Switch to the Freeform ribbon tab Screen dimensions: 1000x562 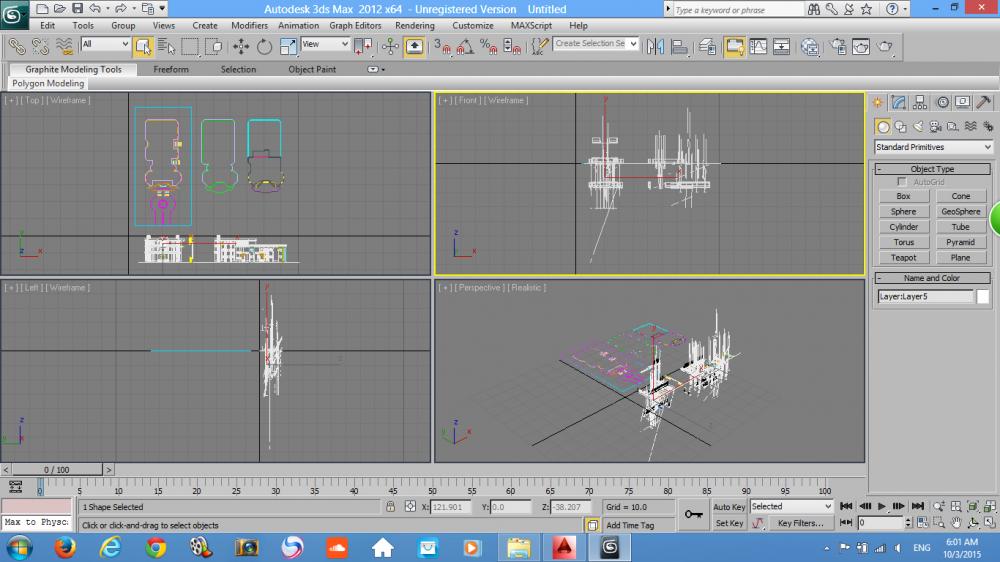[x=170, y=69]
